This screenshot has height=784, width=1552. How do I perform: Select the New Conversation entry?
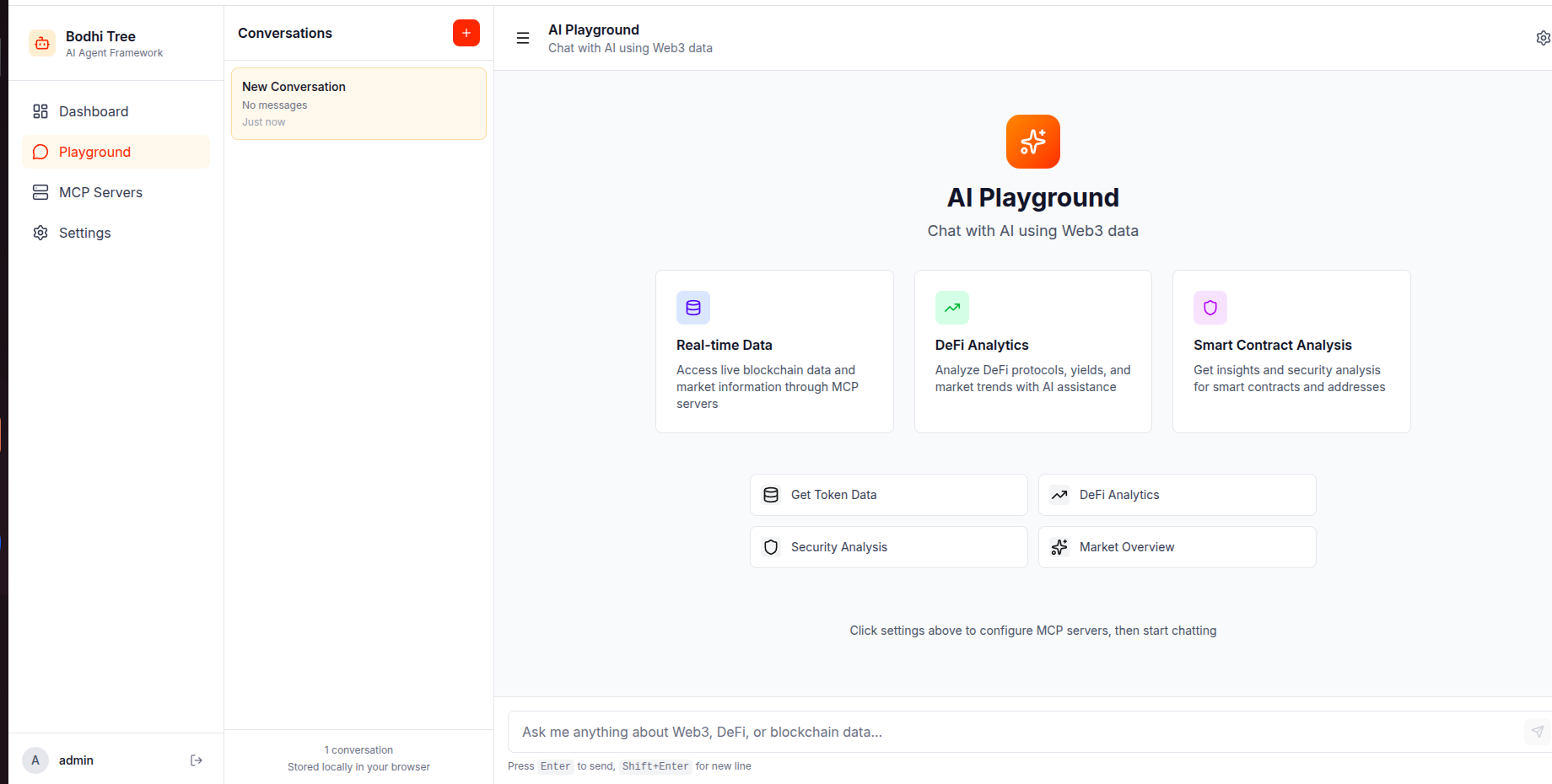pos(358,104)
